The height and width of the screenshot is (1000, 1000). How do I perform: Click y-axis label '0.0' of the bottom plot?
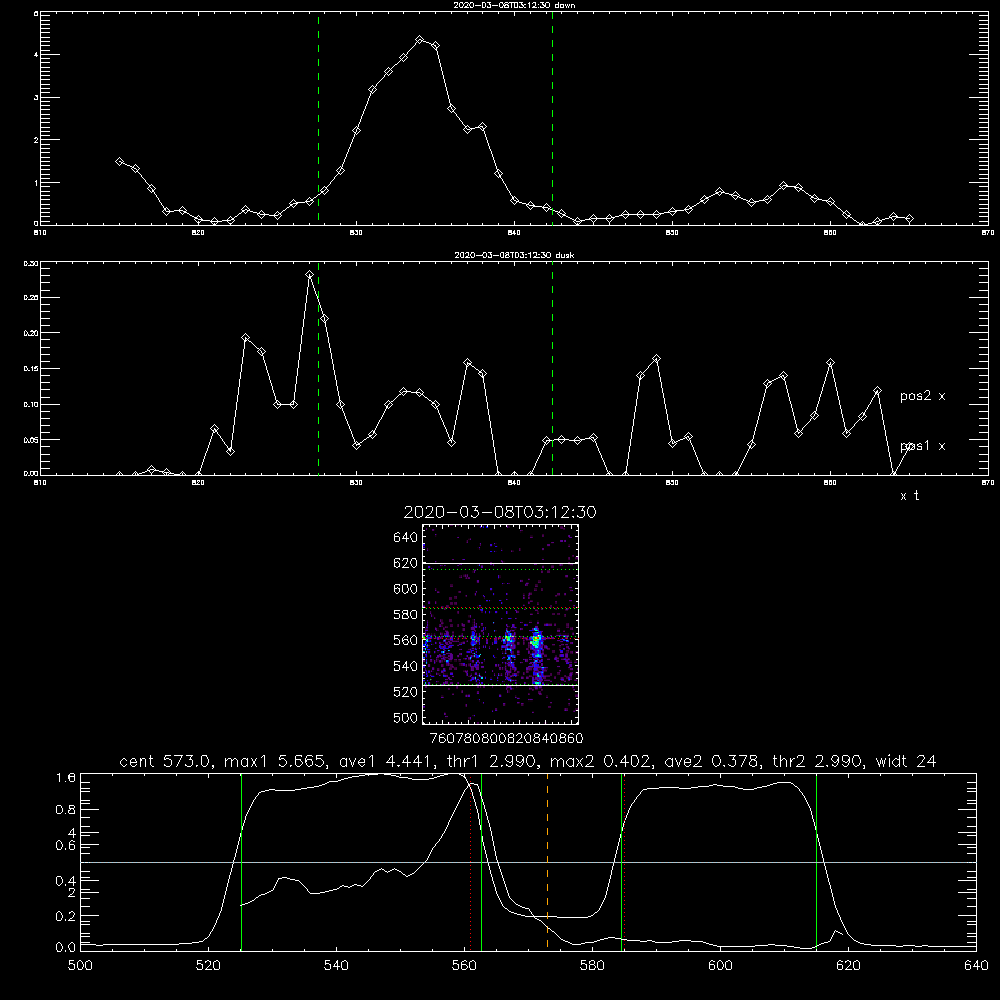(x=66, y=948)
